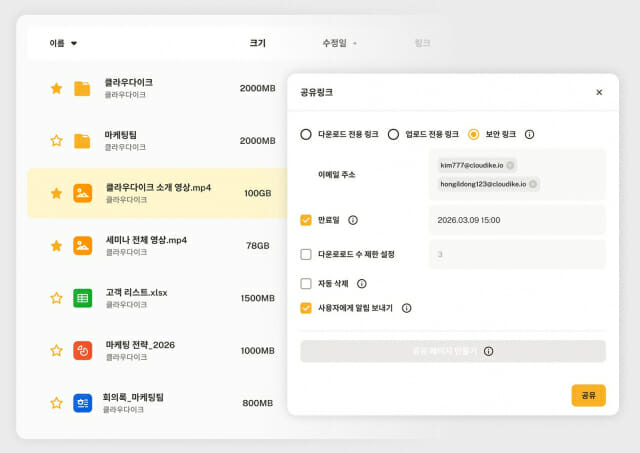Click presentation icon of 마케팅 전략_2026
Image resolution: width=640 pixels, height=453 pixels.
(x=82, y=351)
